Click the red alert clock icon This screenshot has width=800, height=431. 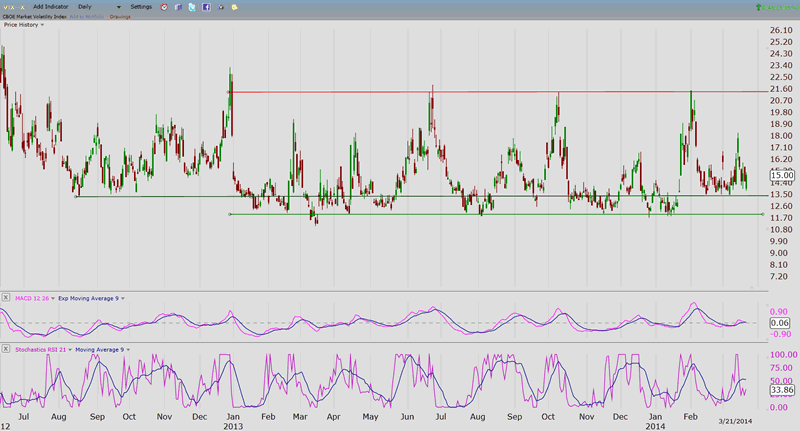tap(164, 6)
